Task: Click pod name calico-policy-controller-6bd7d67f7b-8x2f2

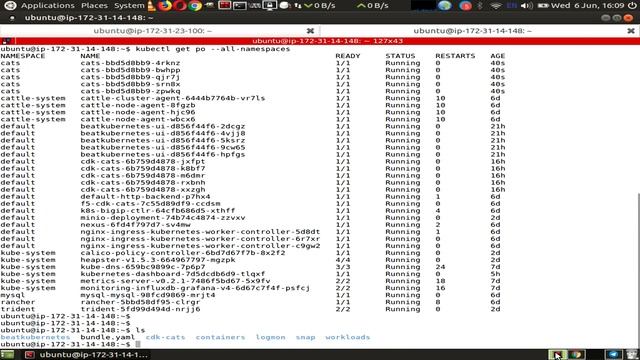Action: pyautogui.click(x=183, y=253)
